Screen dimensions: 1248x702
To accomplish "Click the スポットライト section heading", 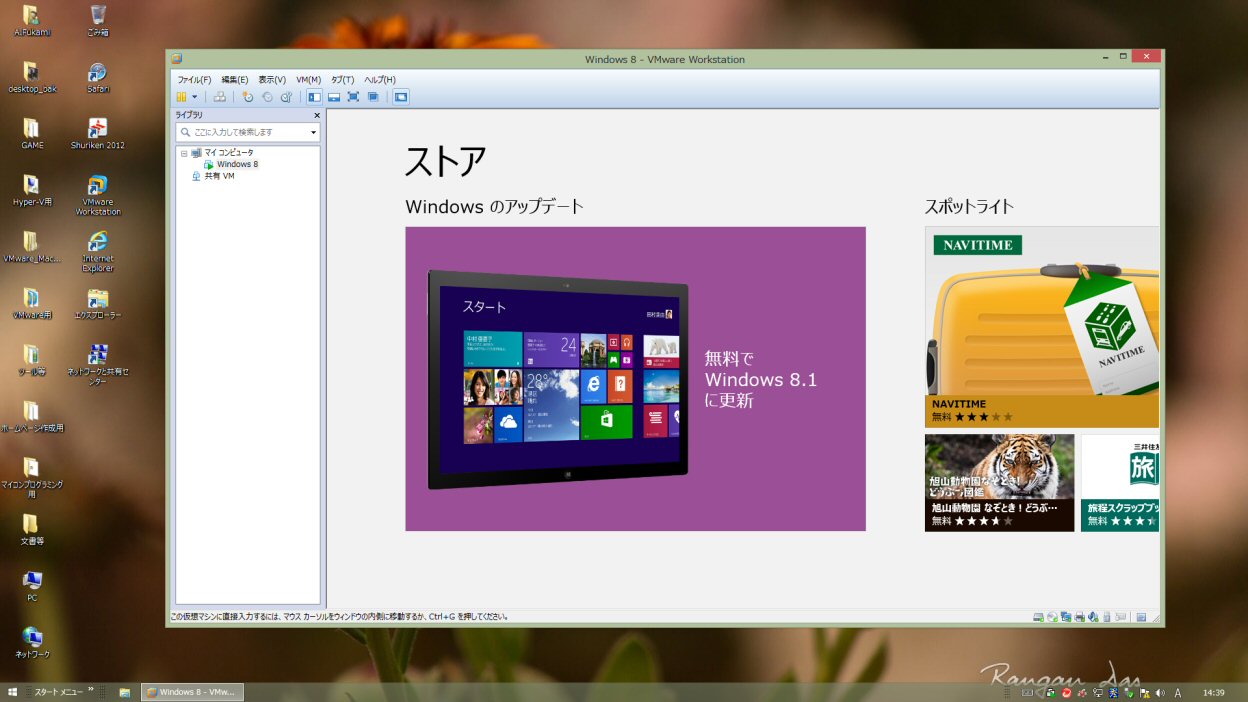I will coord(969,207).
